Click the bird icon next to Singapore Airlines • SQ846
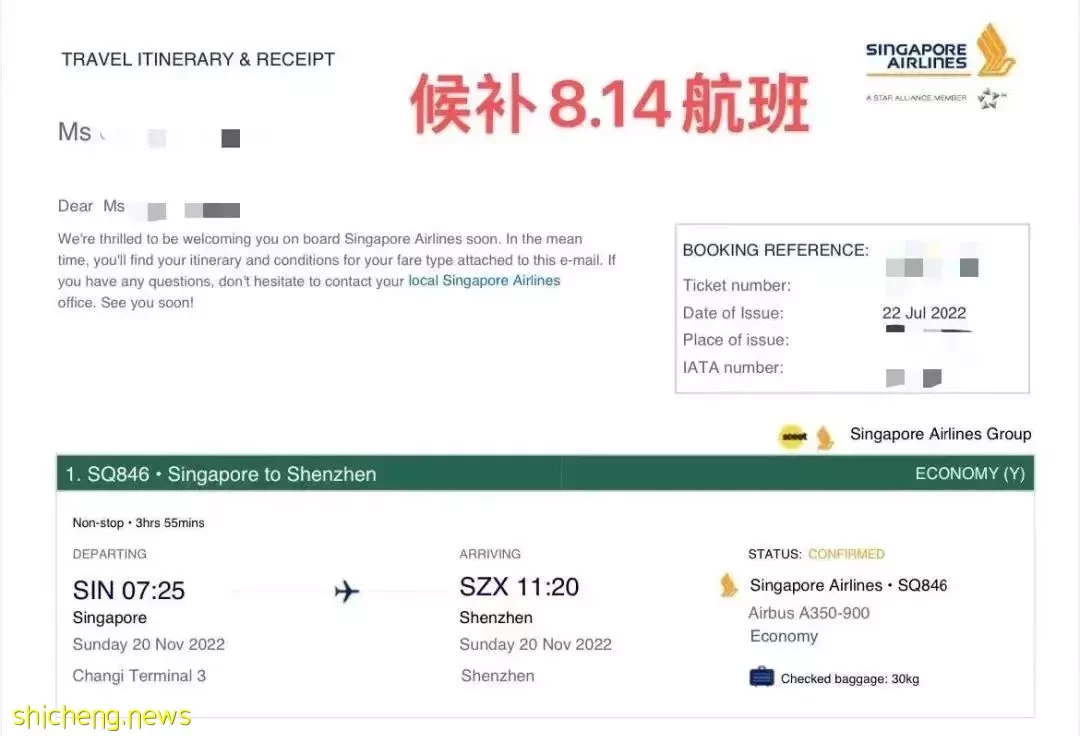Screen dimensions: 1080x736 (x=729, y=586)
